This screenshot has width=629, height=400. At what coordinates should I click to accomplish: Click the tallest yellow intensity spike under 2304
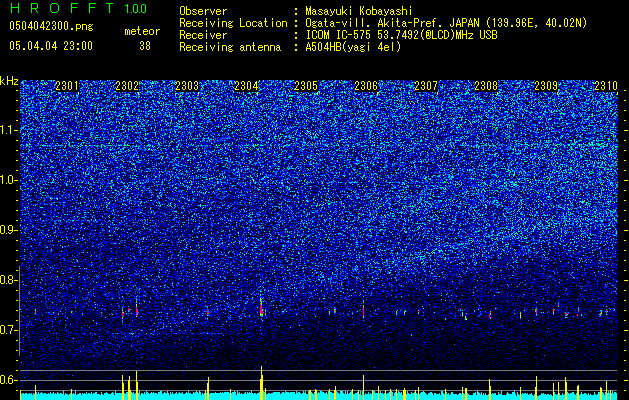261,383
